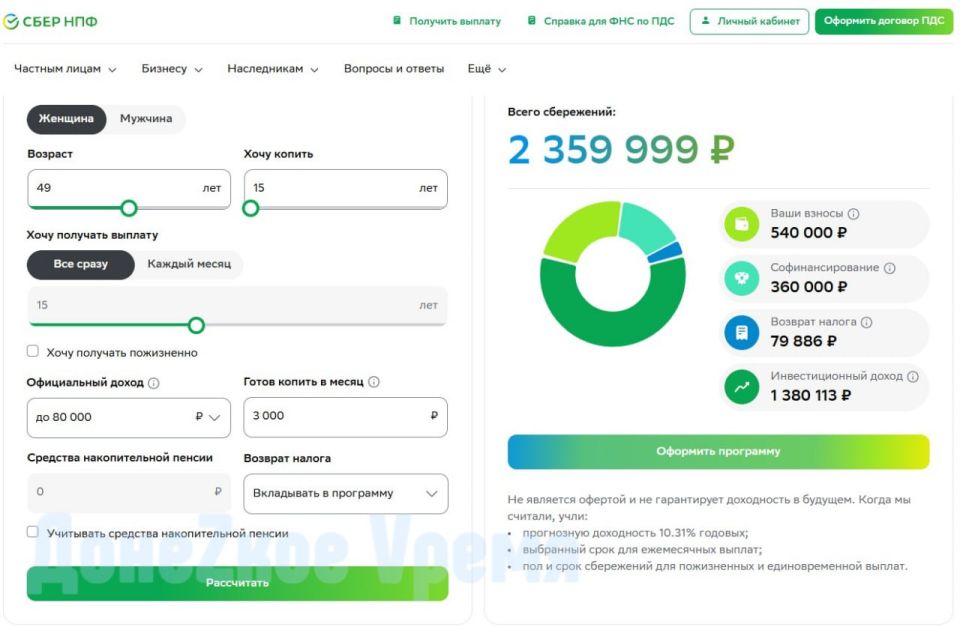Viewport: 960px width, 627px height.
Task: Click info icon next to Инвестиционный доход
Action: 911,377
